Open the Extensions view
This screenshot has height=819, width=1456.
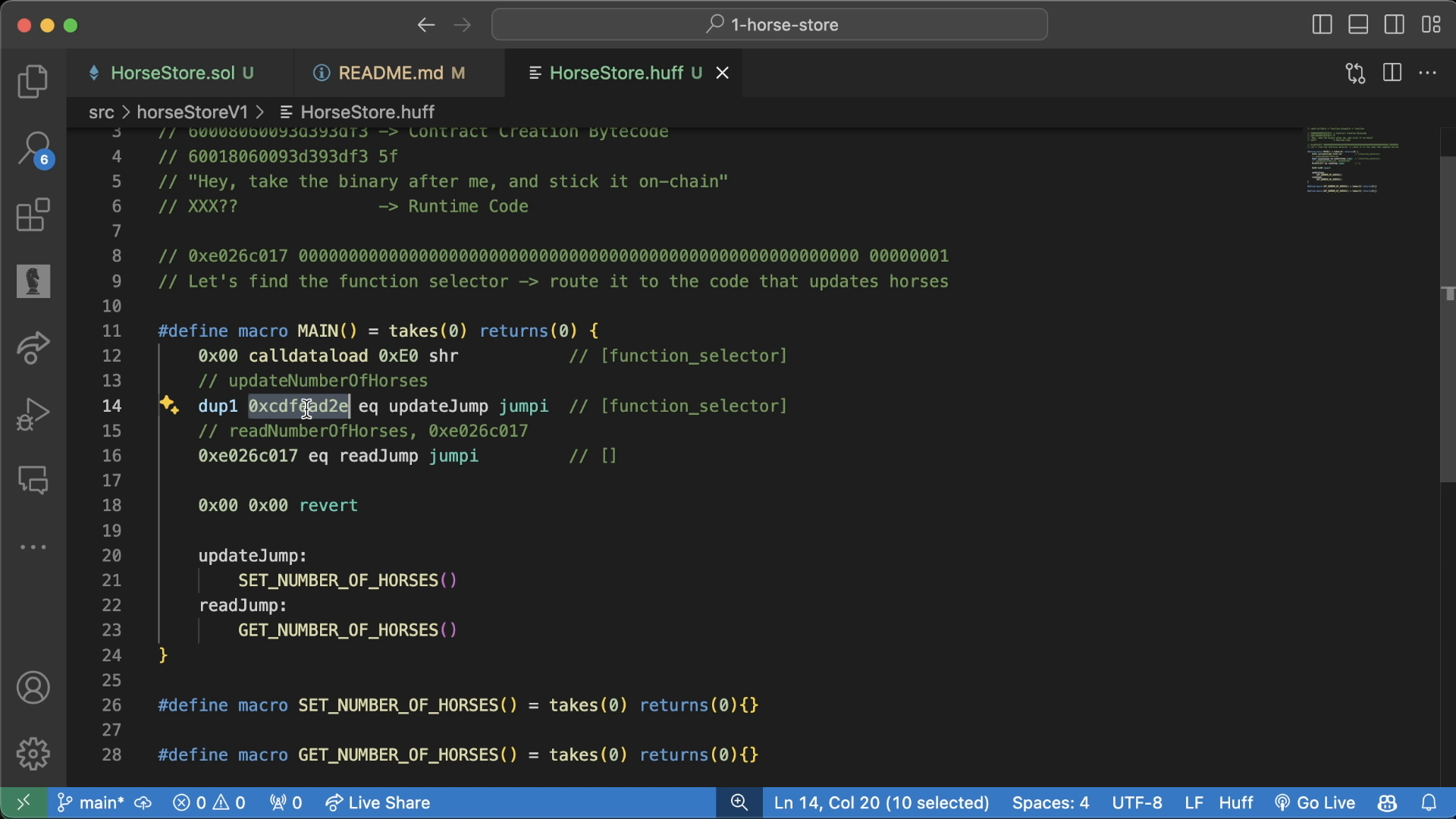33,215
